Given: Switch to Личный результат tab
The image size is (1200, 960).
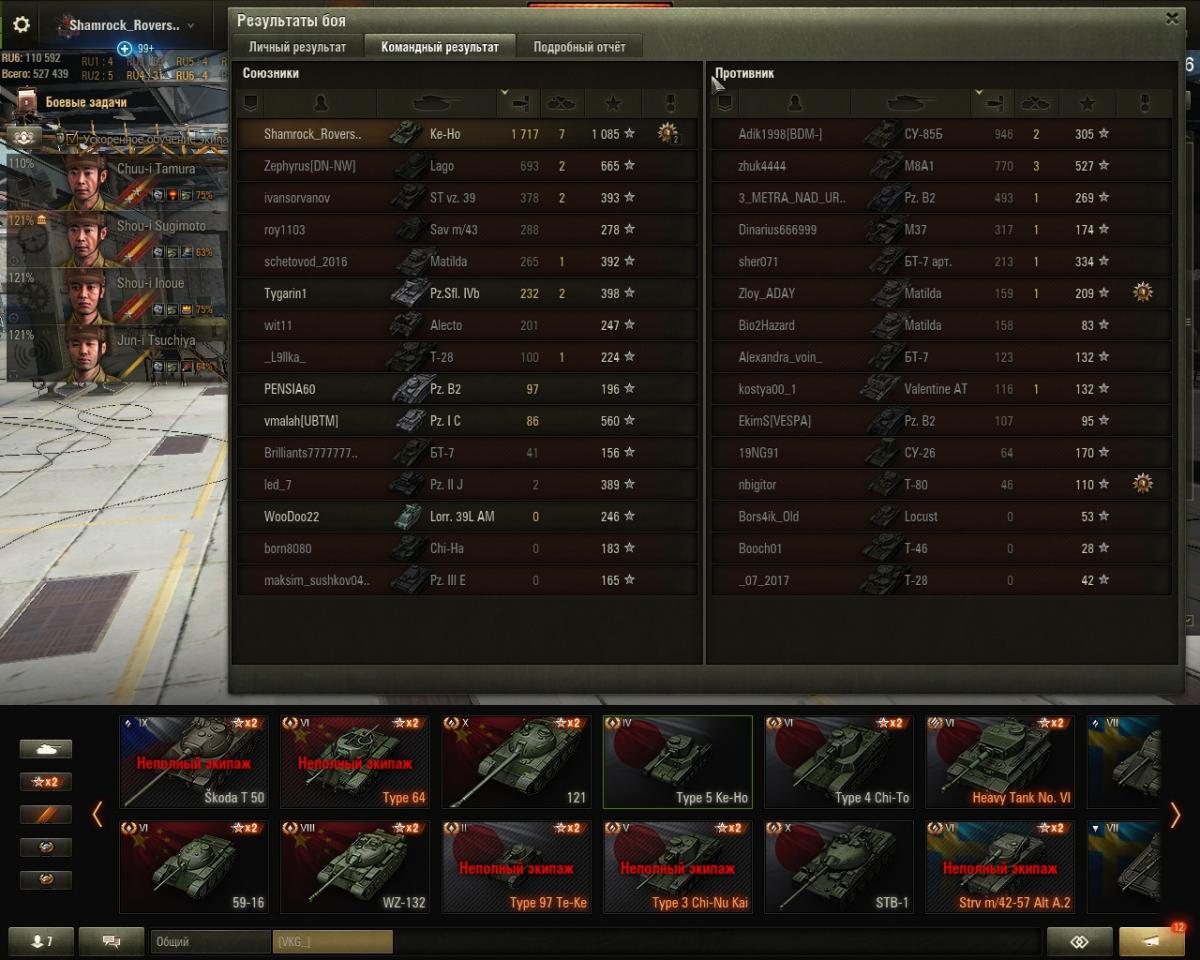Looking at the screenshot, I should click(297, 47).
